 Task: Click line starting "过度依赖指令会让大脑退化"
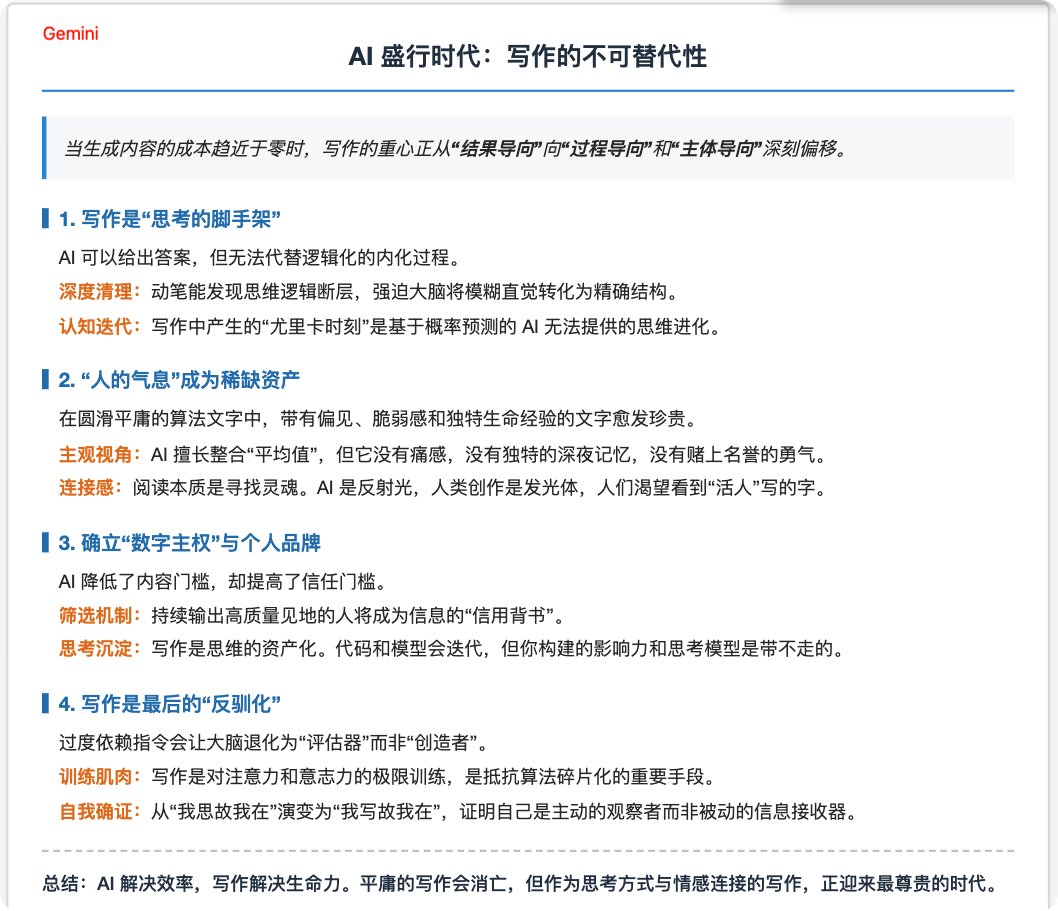pyautogui.click(x=273, y=742)
